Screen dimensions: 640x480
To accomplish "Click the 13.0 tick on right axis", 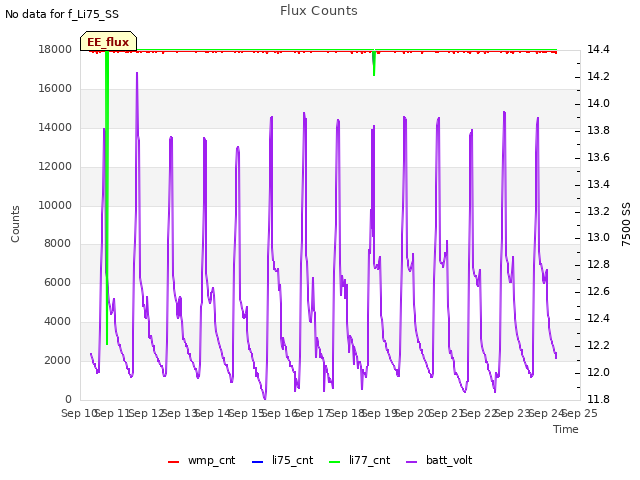I will click(x=598, y=238).
